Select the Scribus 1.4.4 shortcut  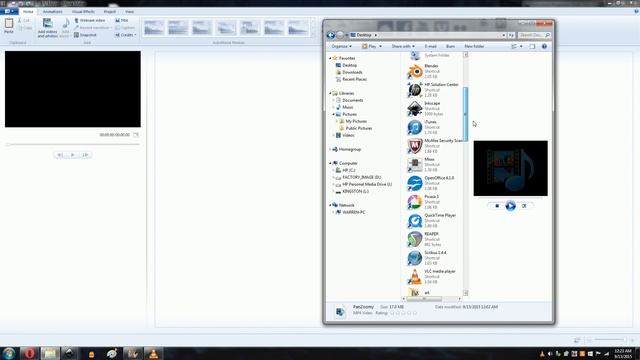click(427, 258)
